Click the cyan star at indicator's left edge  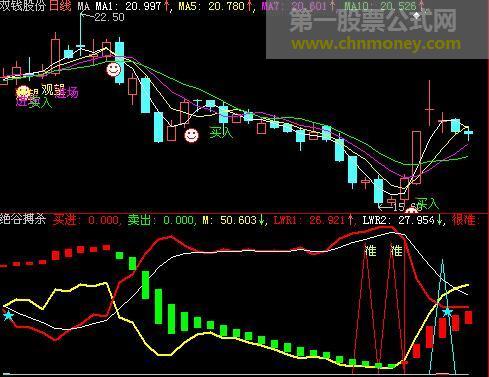click(8, 315)
